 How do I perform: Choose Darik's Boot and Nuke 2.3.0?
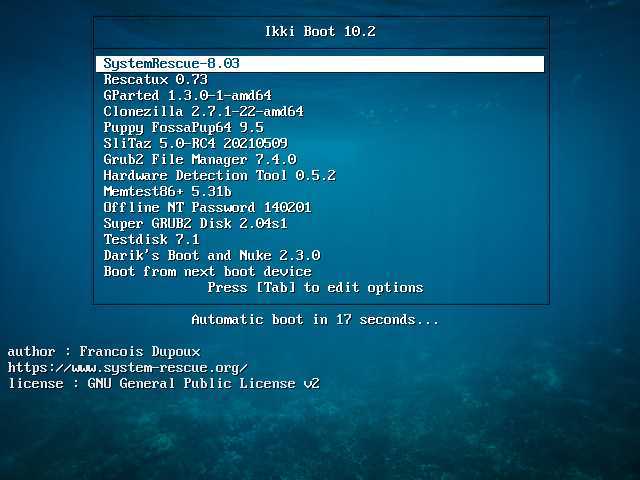tap(212, 256)
